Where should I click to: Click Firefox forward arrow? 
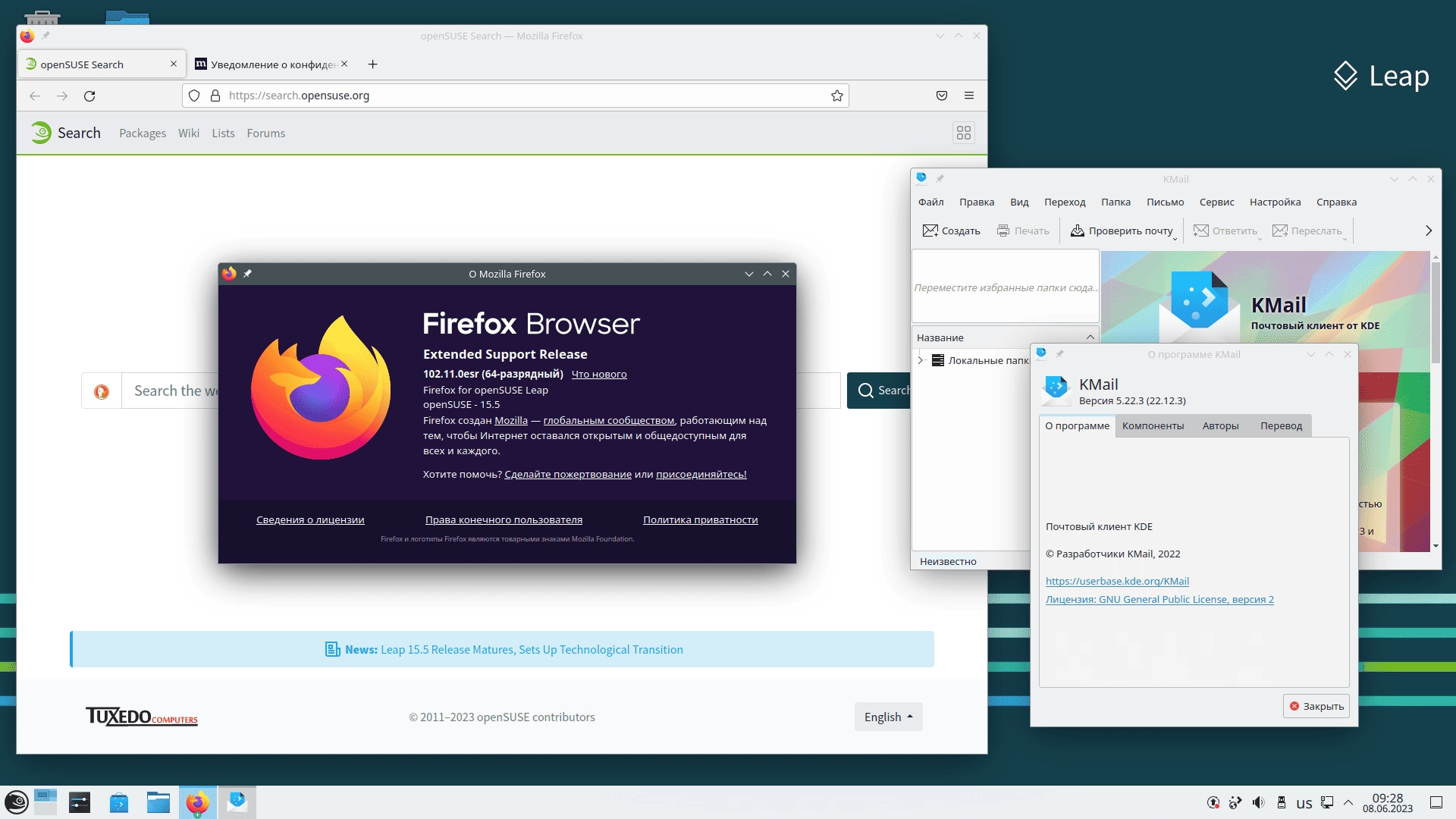coord(62,96)
